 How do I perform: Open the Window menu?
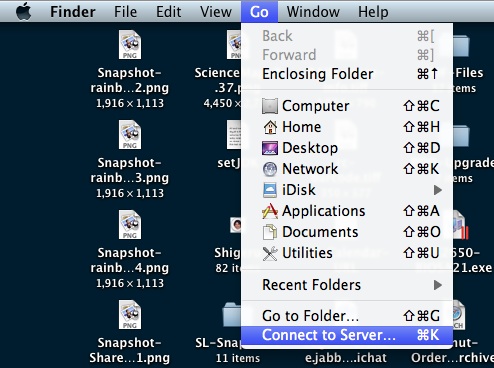coord(313,12)
